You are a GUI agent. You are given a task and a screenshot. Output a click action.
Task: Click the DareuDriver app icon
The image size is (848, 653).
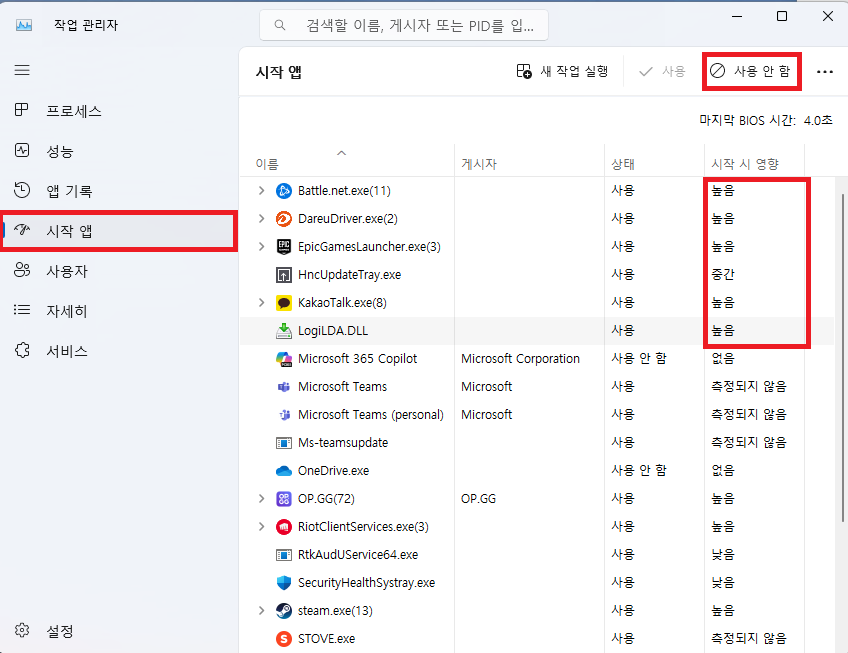[x=284, y=219]
